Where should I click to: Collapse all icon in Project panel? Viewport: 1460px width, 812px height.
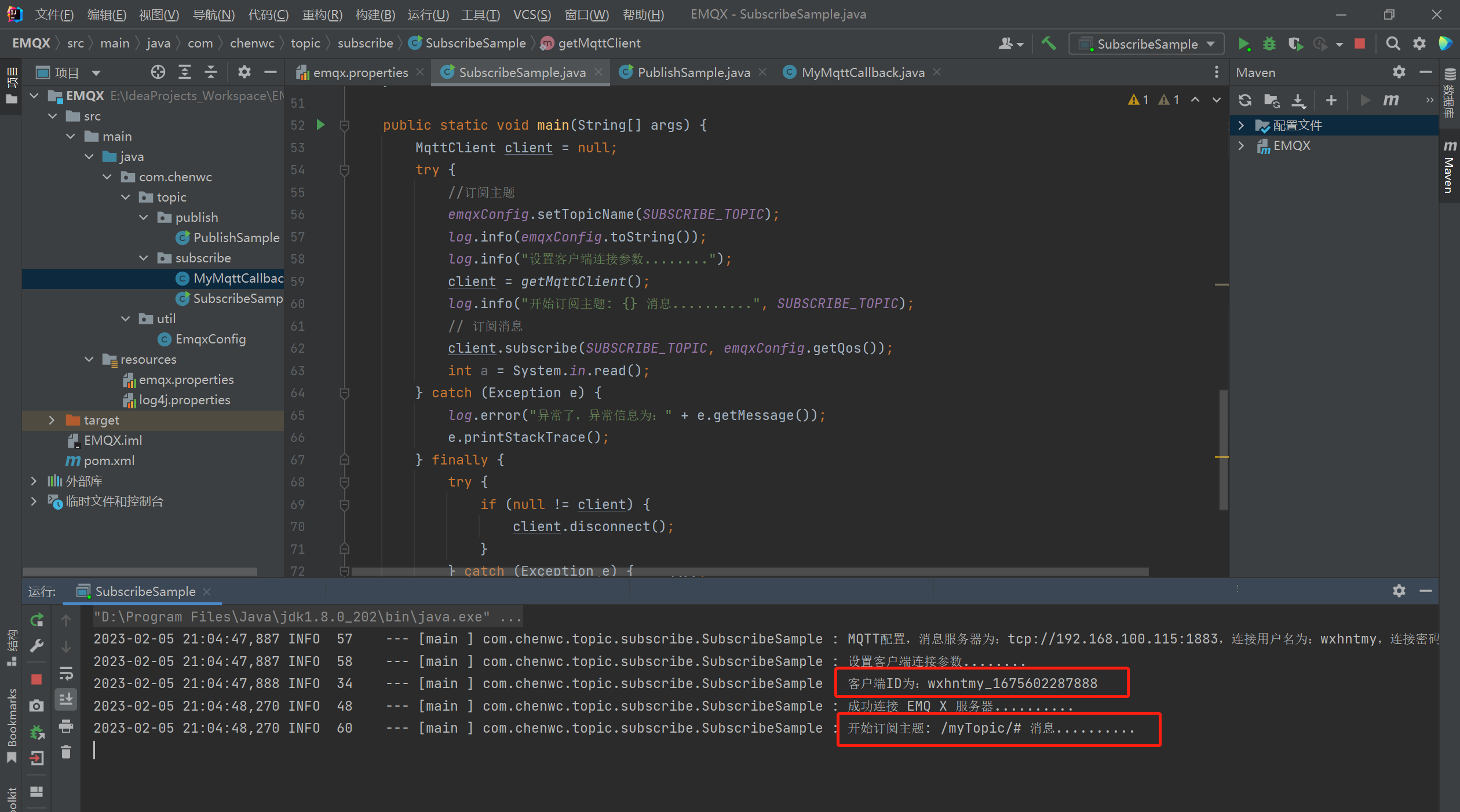click(211, 72)
